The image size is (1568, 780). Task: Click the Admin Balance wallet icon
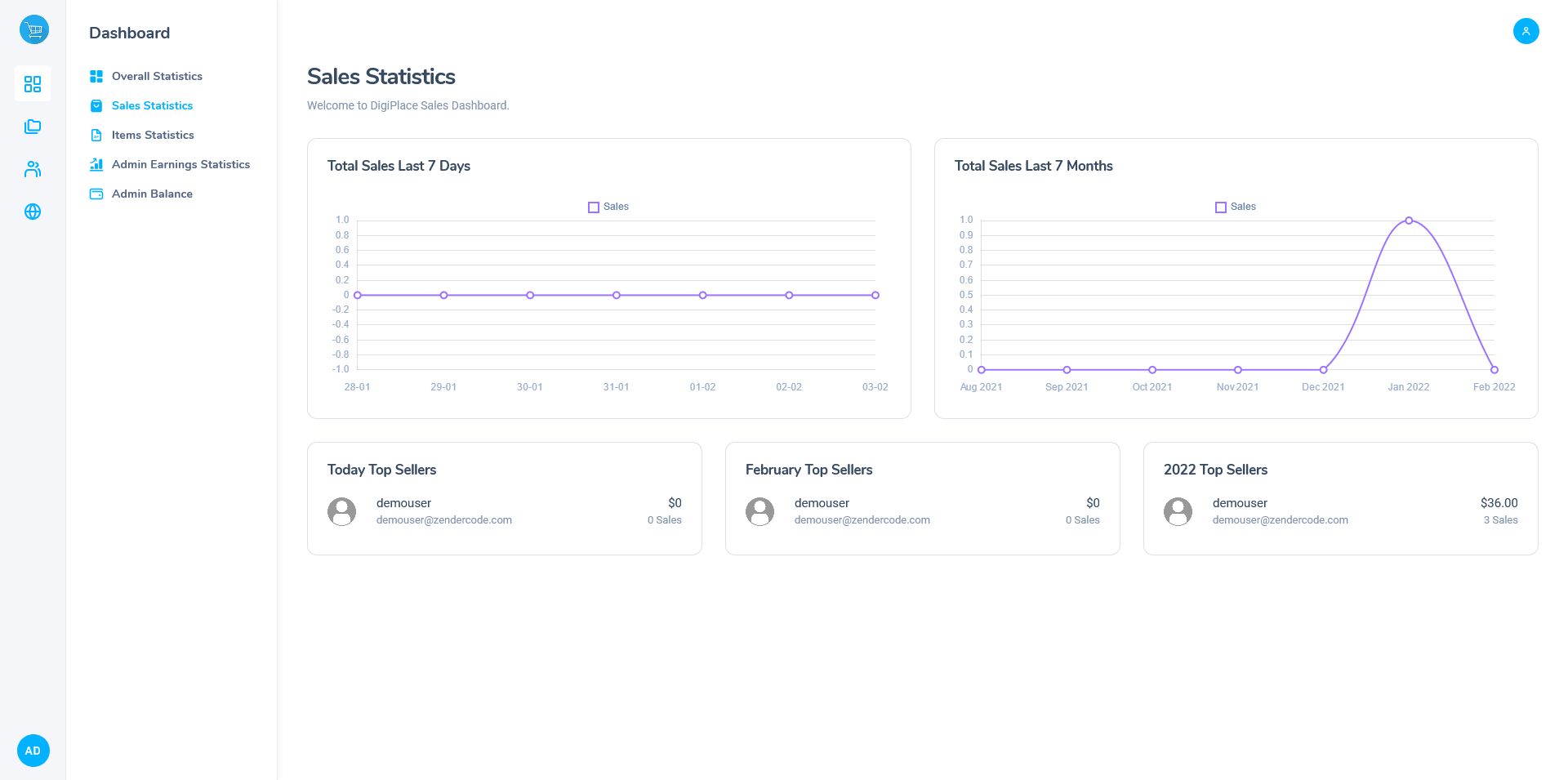pyautogui.click(x=96, y=194)
